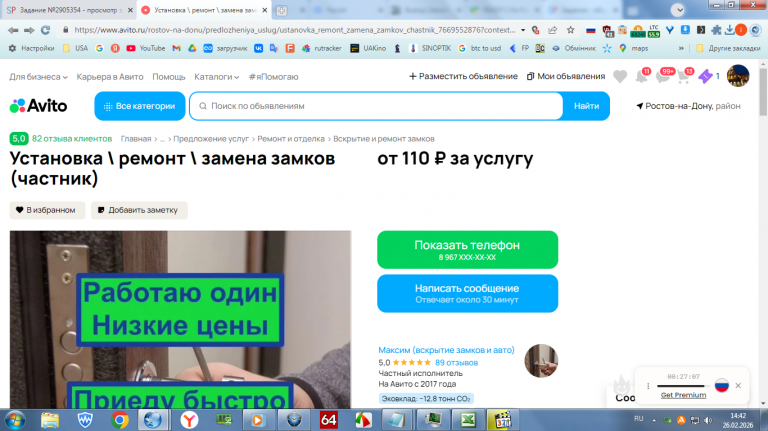Open Avito messages chat icon
Viewport: 768px width, 431px height.
(x=664, y=76)
